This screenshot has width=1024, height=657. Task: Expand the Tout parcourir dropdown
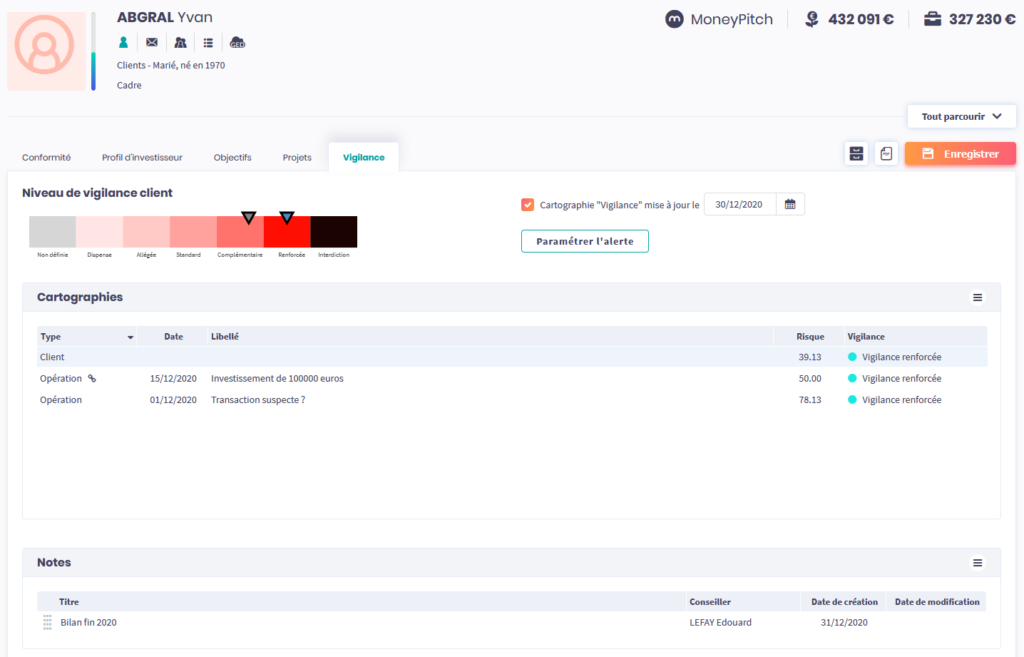click(x=961, y=117)
